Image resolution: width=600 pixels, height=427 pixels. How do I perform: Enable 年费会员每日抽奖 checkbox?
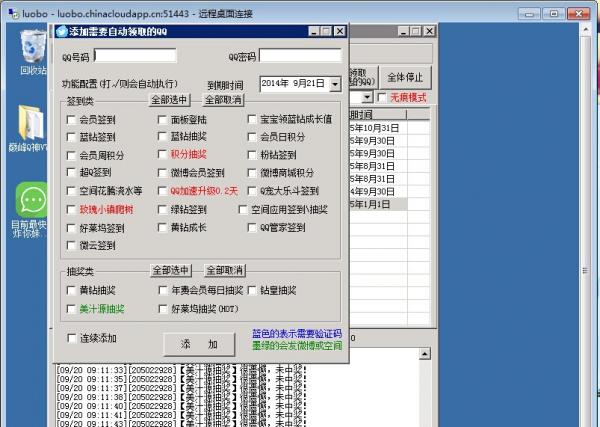[x=162, y=290]
